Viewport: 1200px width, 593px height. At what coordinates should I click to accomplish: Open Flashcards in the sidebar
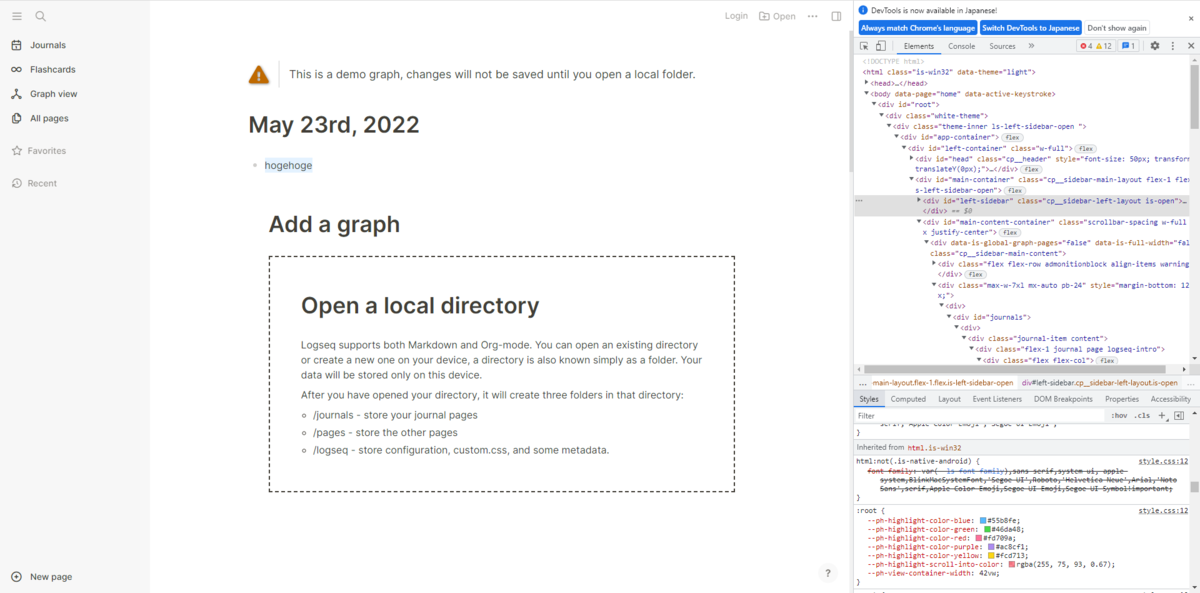[x=52, y=69]
